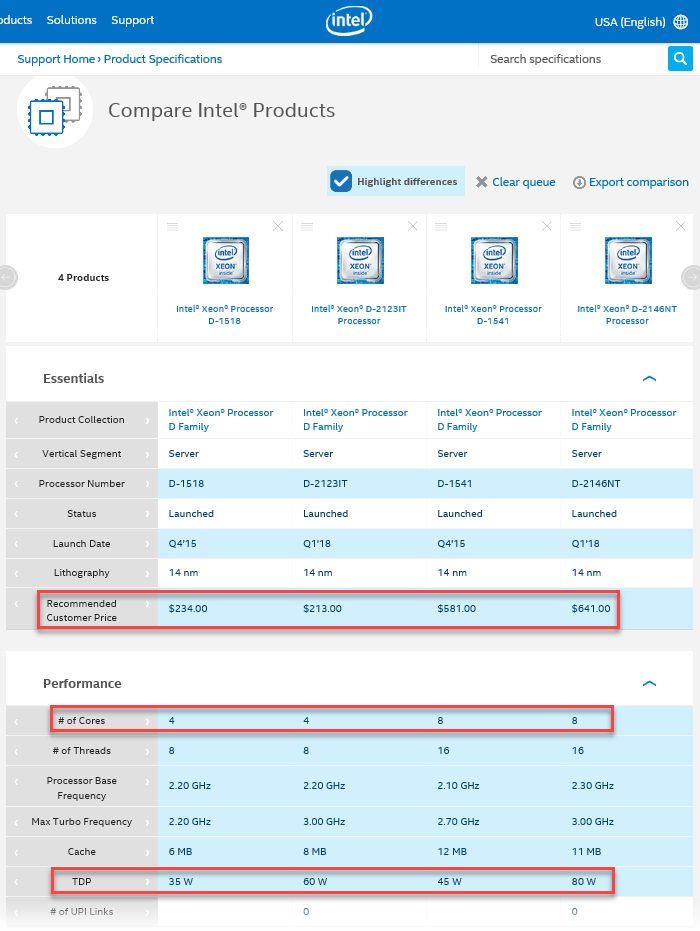Open D-2146NT's Xeon Processor D Family collection link
The height and width of the screenshot is (931, 700).
tap(623, 420)
